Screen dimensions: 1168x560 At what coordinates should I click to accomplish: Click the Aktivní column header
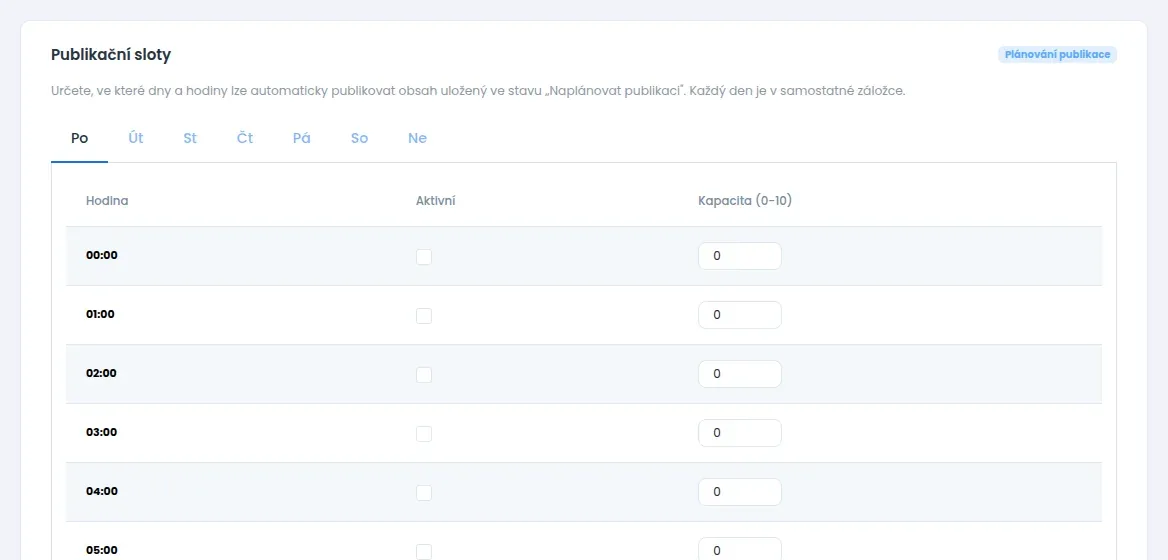click(x=436, y=201)
